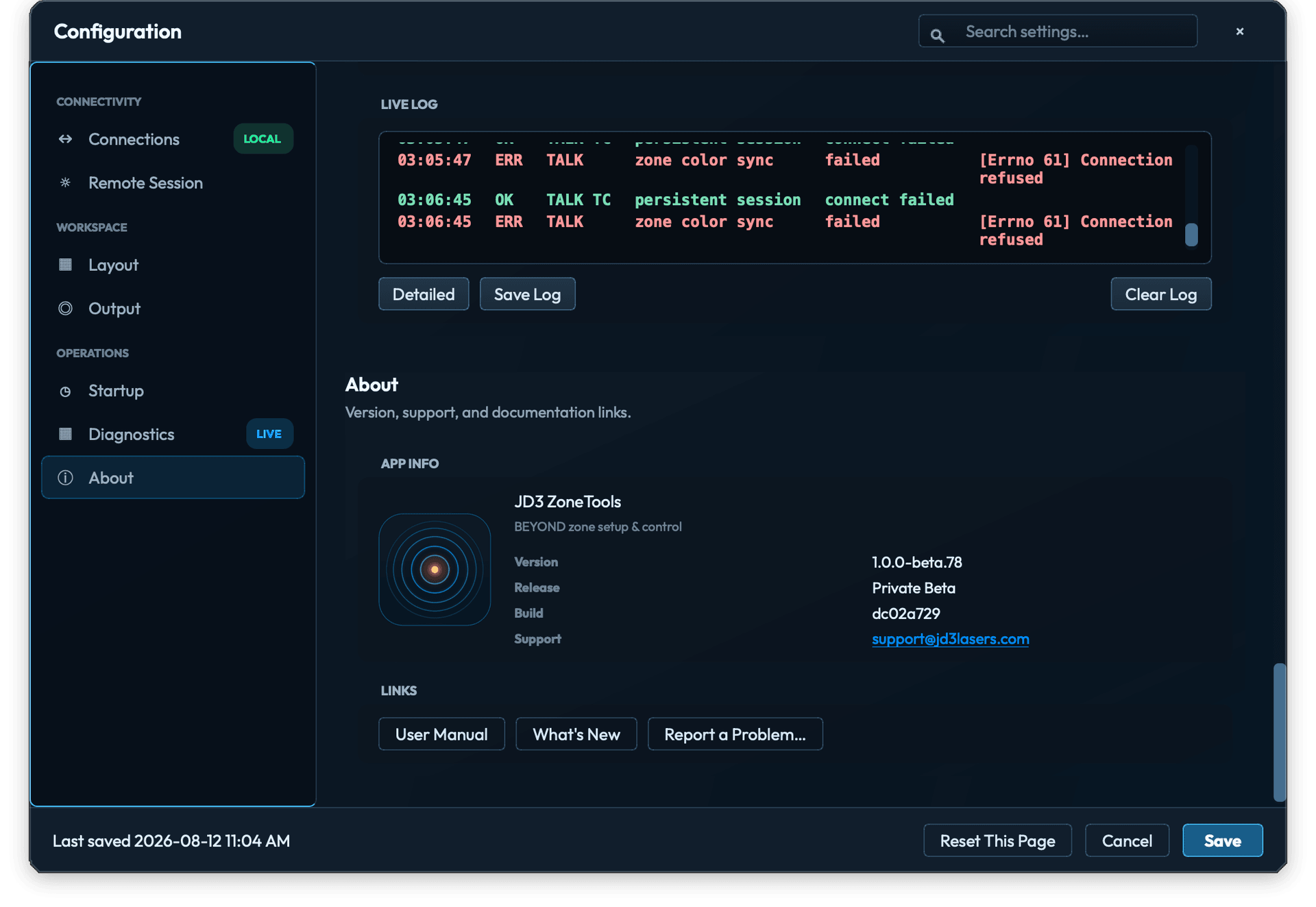Click the Connections arrows icon in sidebar
The image size is (1316, 907).
(x=65, y=139)
